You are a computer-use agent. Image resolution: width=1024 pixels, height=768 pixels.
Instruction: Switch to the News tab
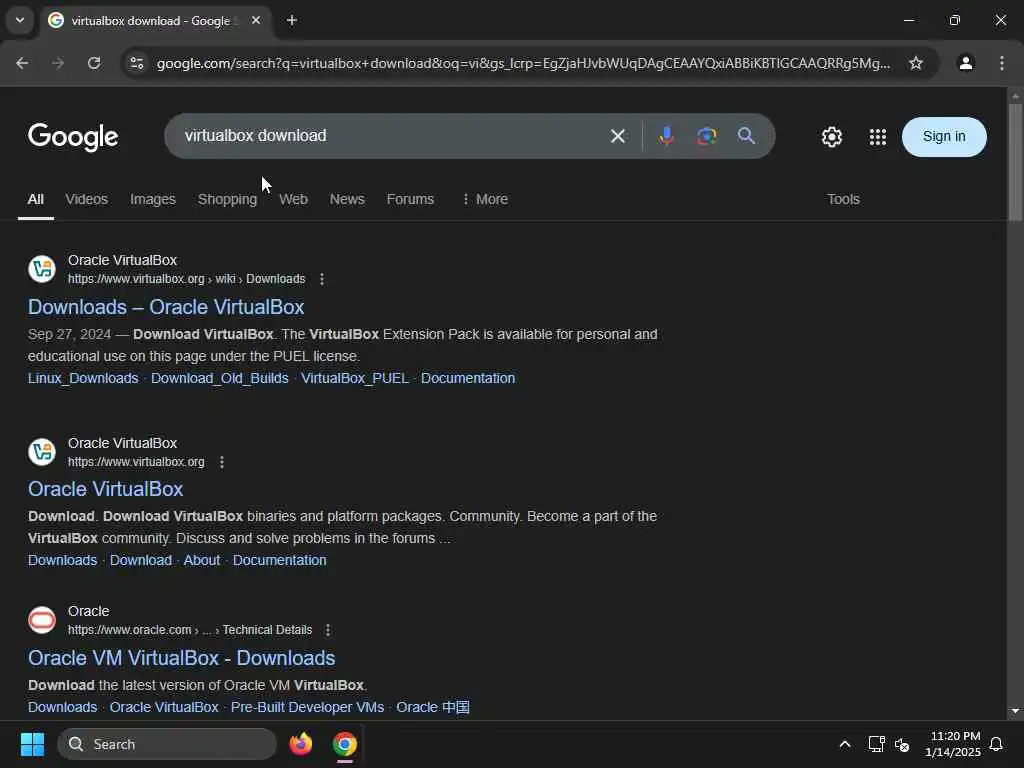tap(347, 199)
